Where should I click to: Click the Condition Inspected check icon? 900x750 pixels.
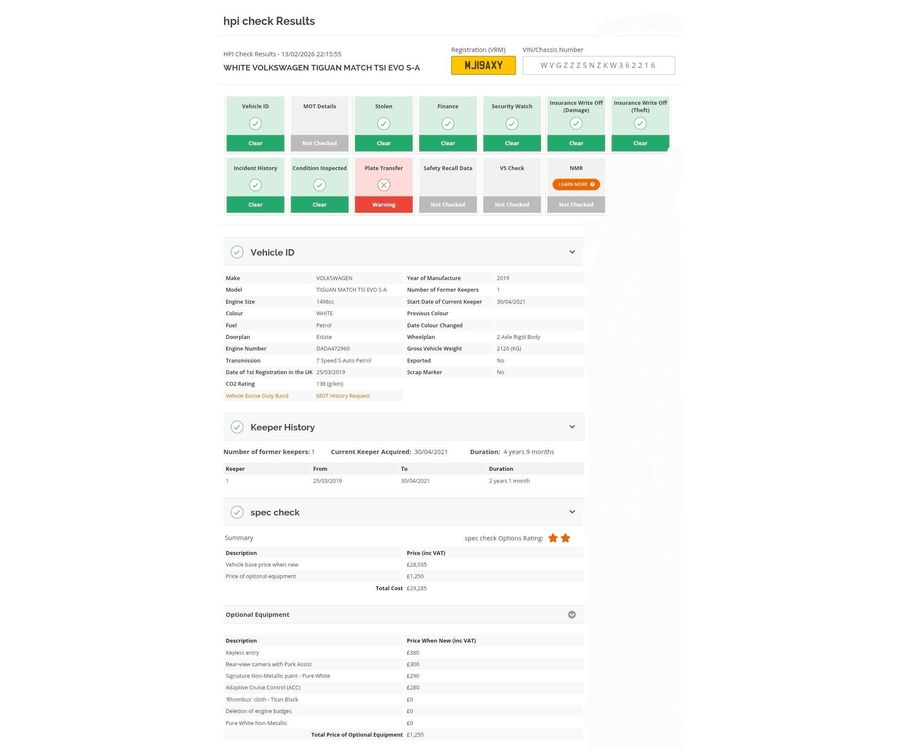(319, 185)
